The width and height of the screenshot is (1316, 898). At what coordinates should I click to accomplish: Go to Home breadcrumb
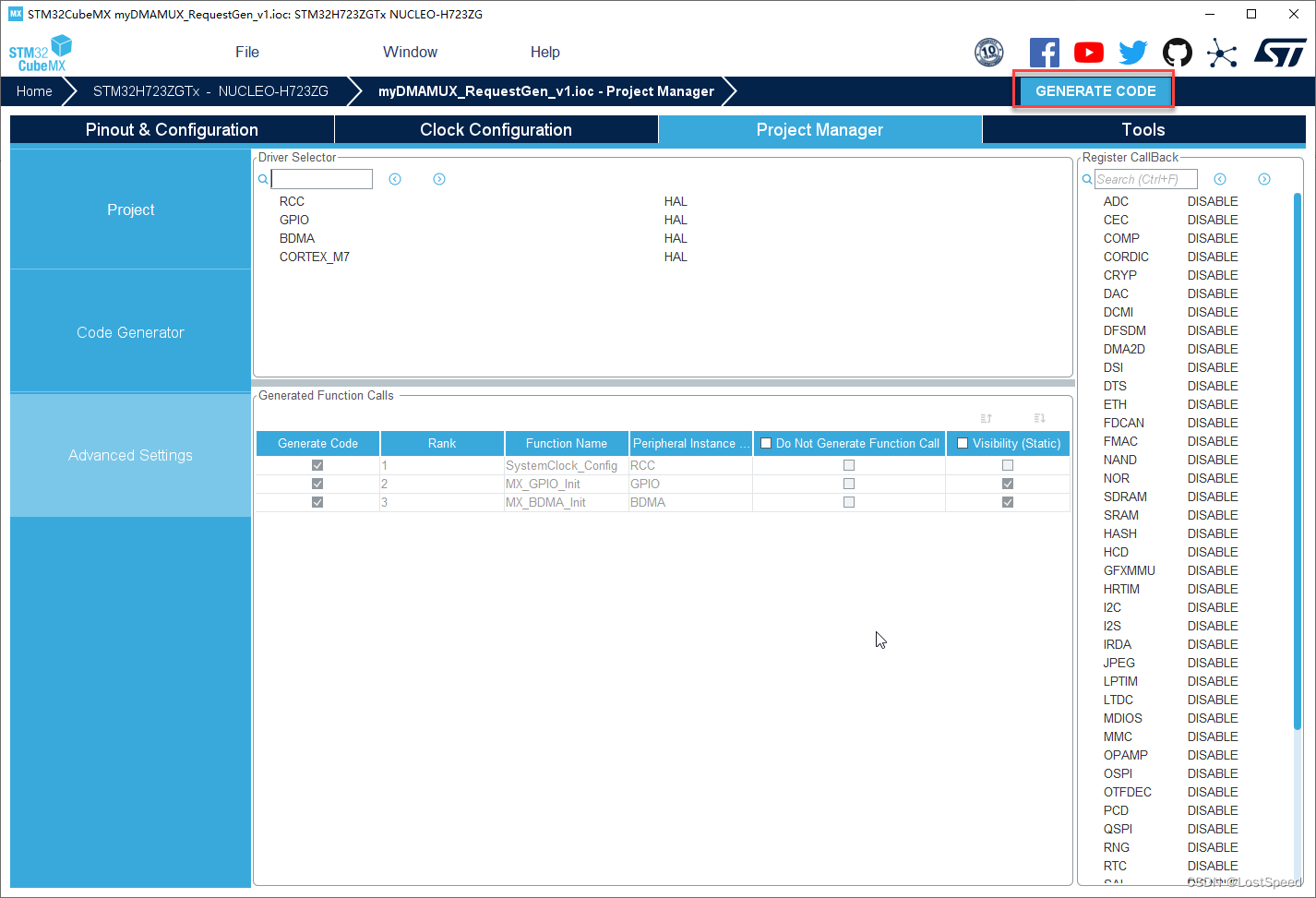[x=34, y=91]
